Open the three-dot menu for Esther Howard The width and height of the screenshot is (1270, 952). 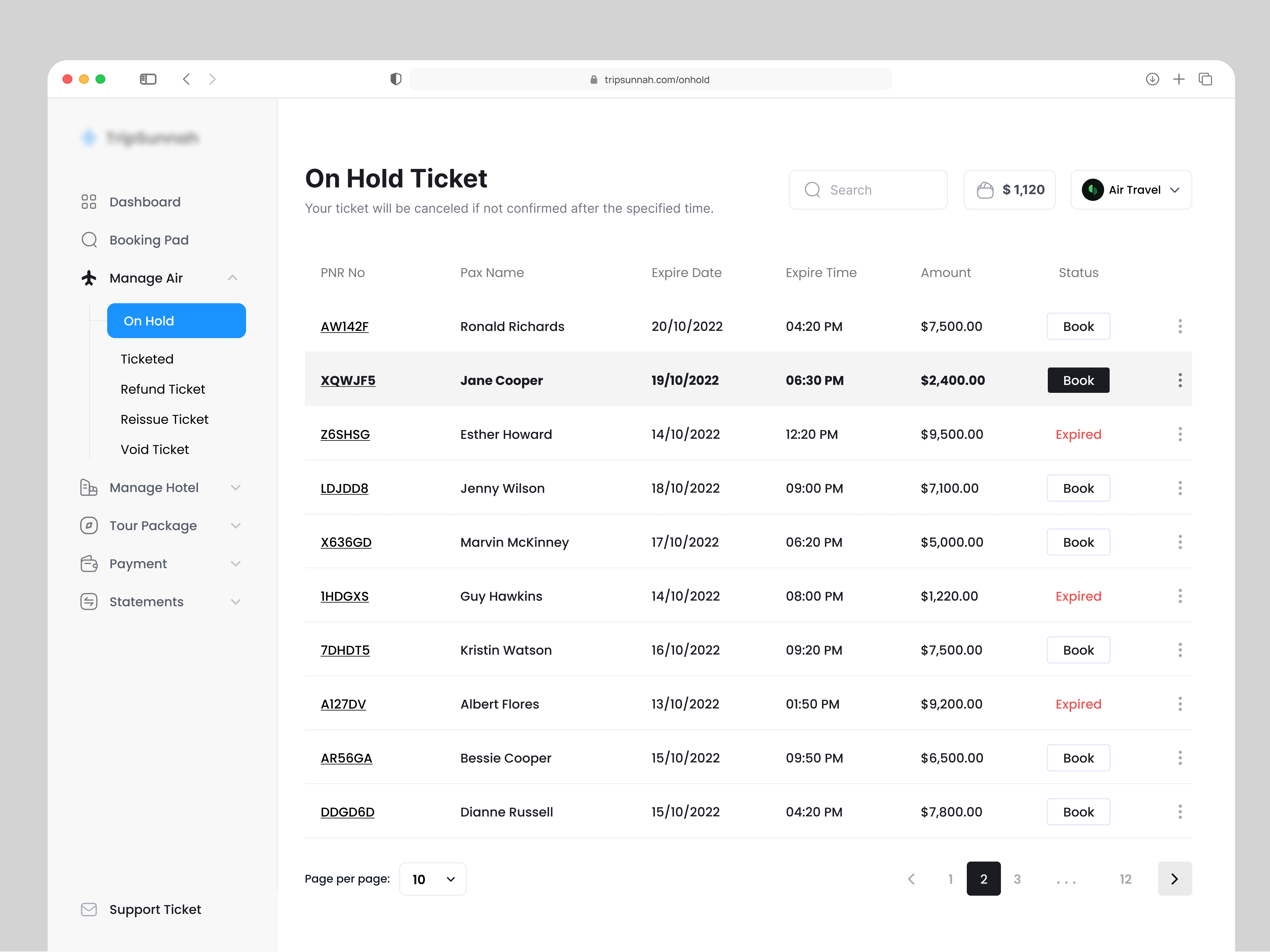click(x=1180, y=434)
